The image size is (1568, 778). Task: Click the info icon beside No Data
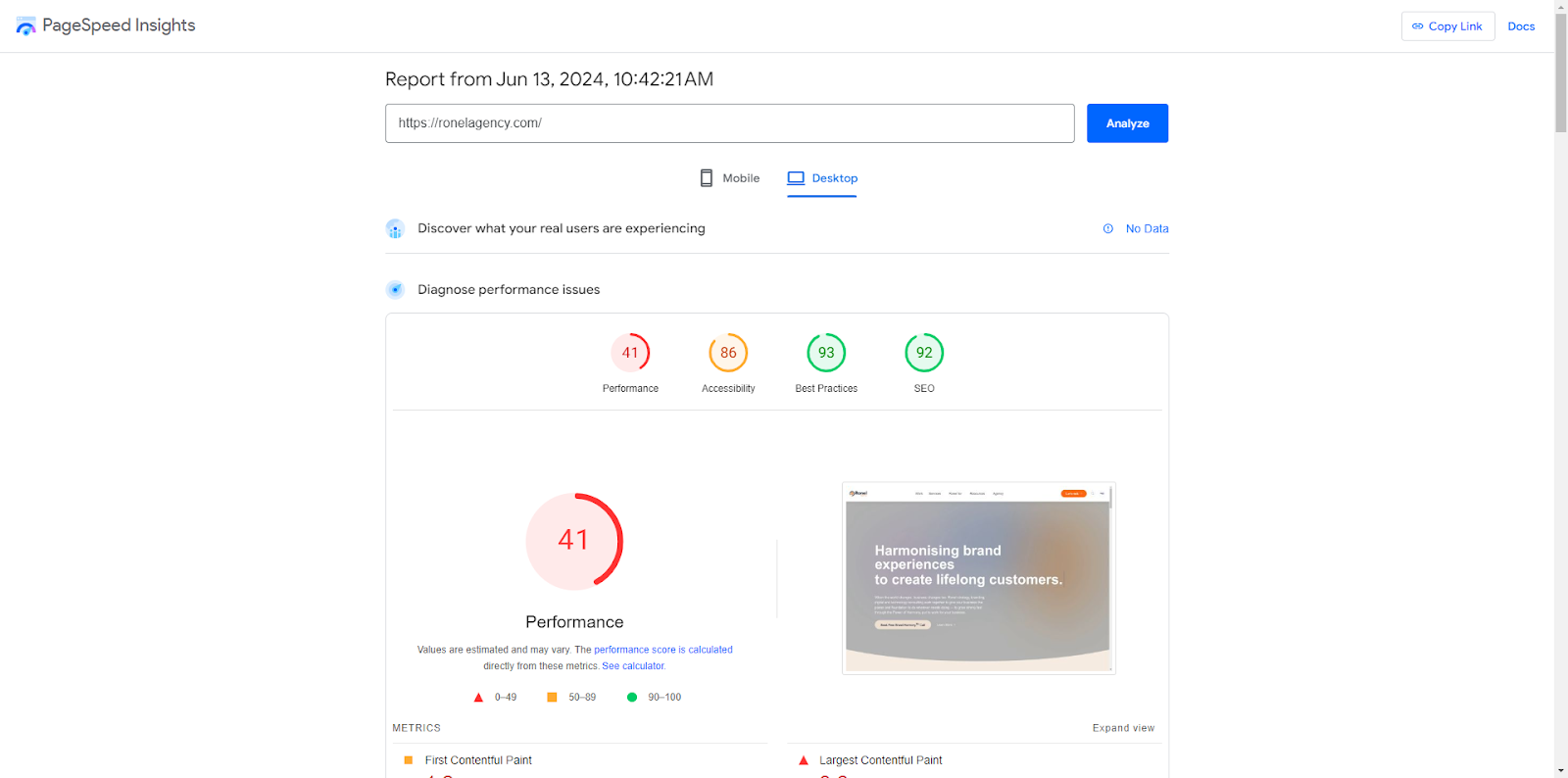1108,229
